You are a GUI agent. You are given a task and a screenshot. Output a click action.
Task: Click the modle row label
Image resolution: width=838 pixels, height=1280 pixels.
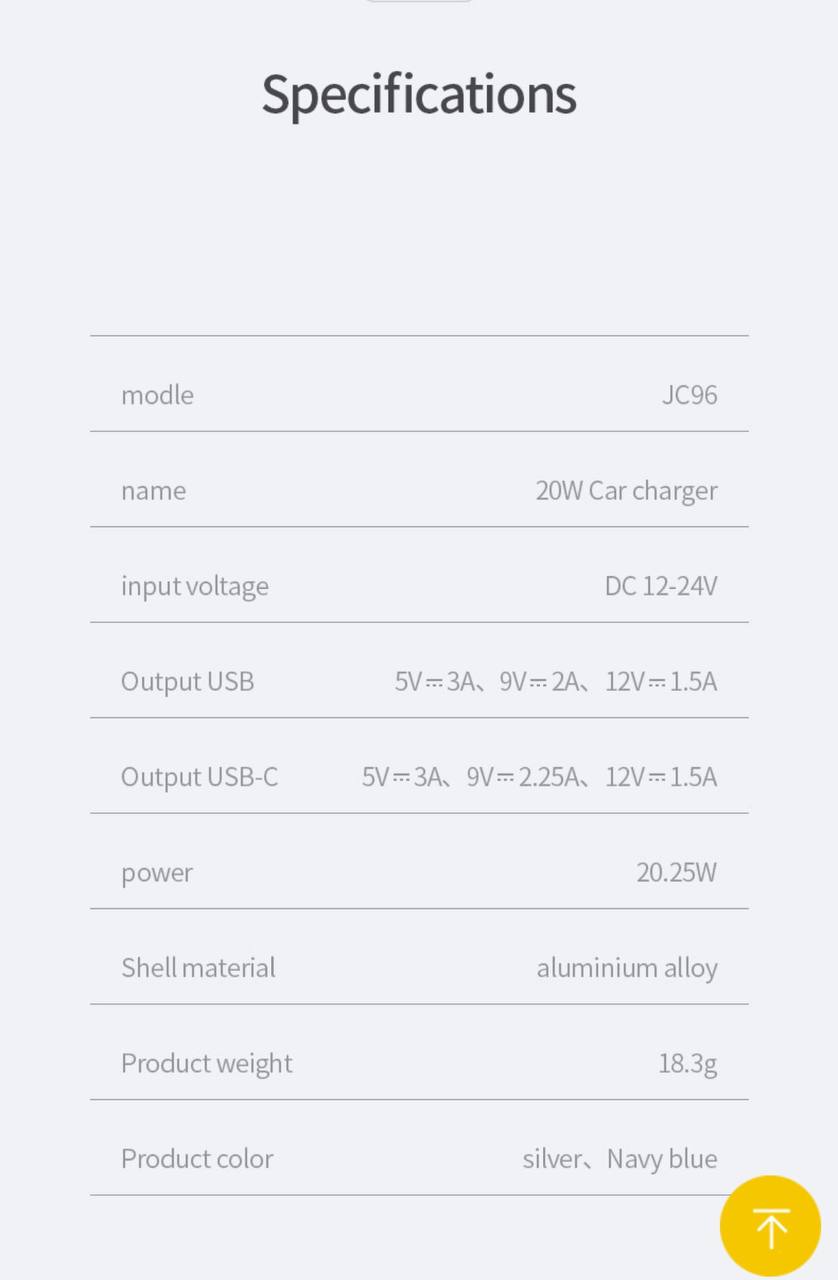click(x=157, y=395)
